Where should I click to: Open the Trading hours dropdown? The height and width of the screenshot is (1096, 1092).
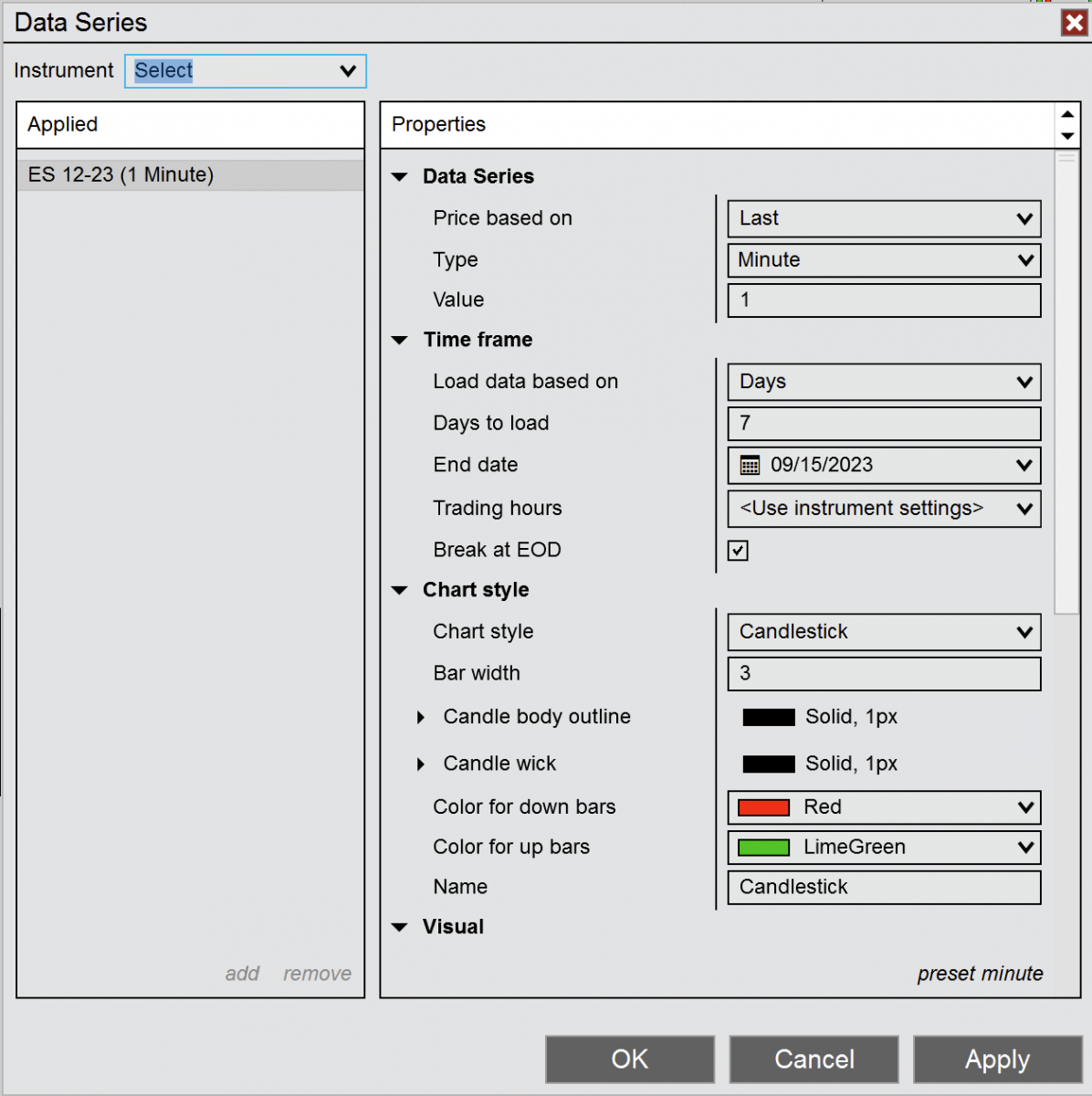(x=884, y=509)
